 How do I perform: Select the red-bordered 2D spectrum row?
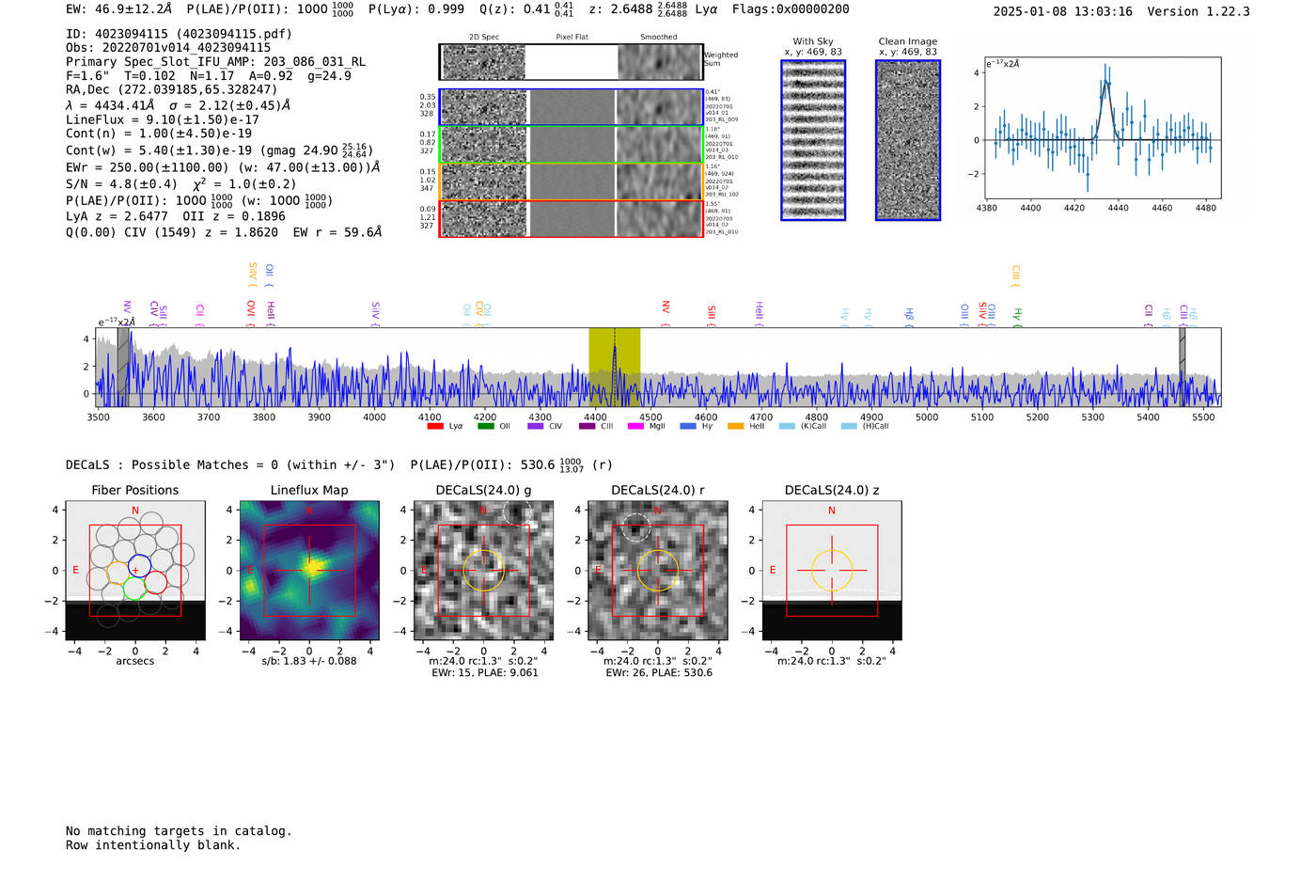(x=571, y=218)
